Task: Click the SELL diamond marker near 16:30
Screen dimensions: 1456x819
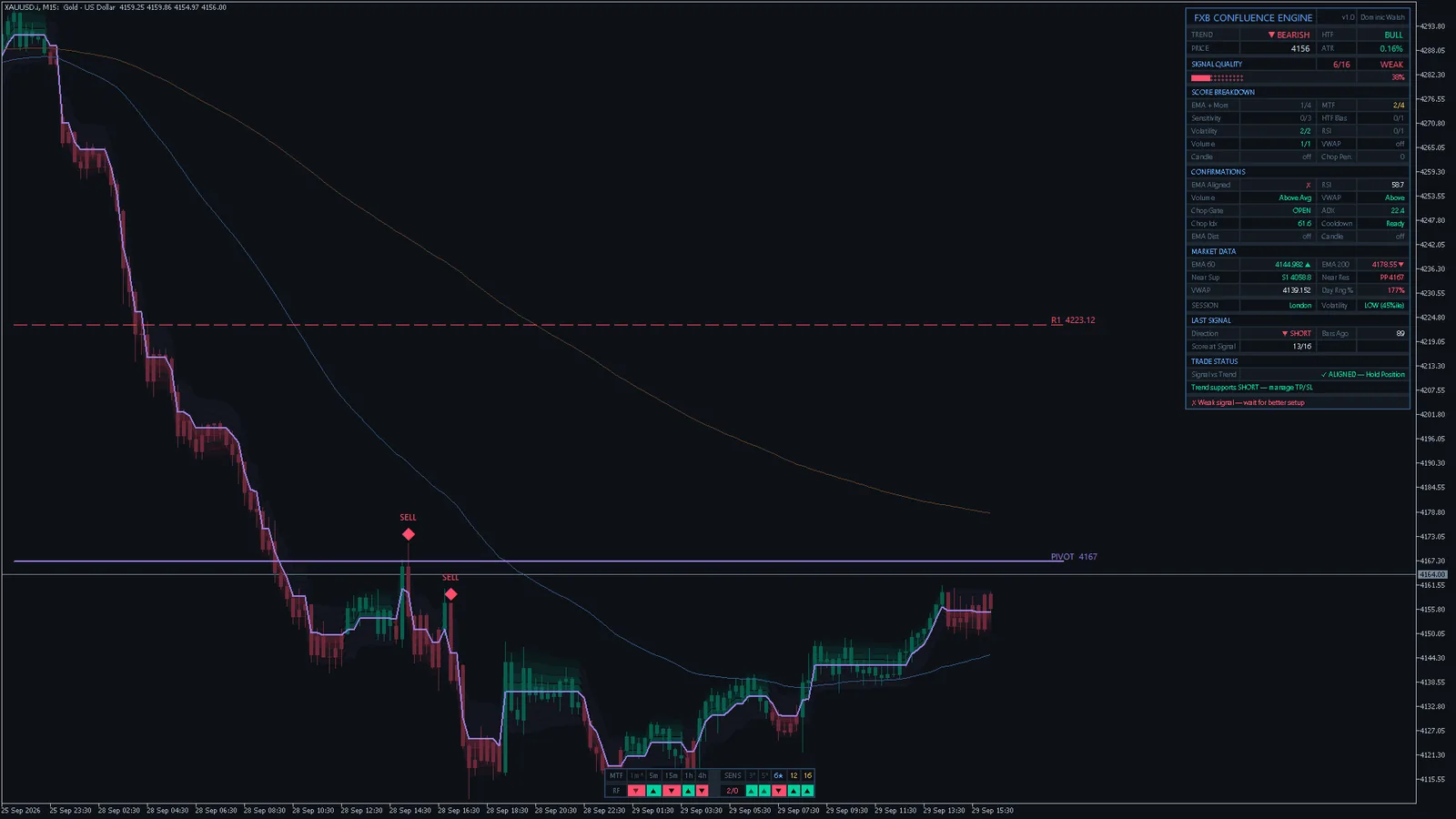Action: tap(450, 594)
